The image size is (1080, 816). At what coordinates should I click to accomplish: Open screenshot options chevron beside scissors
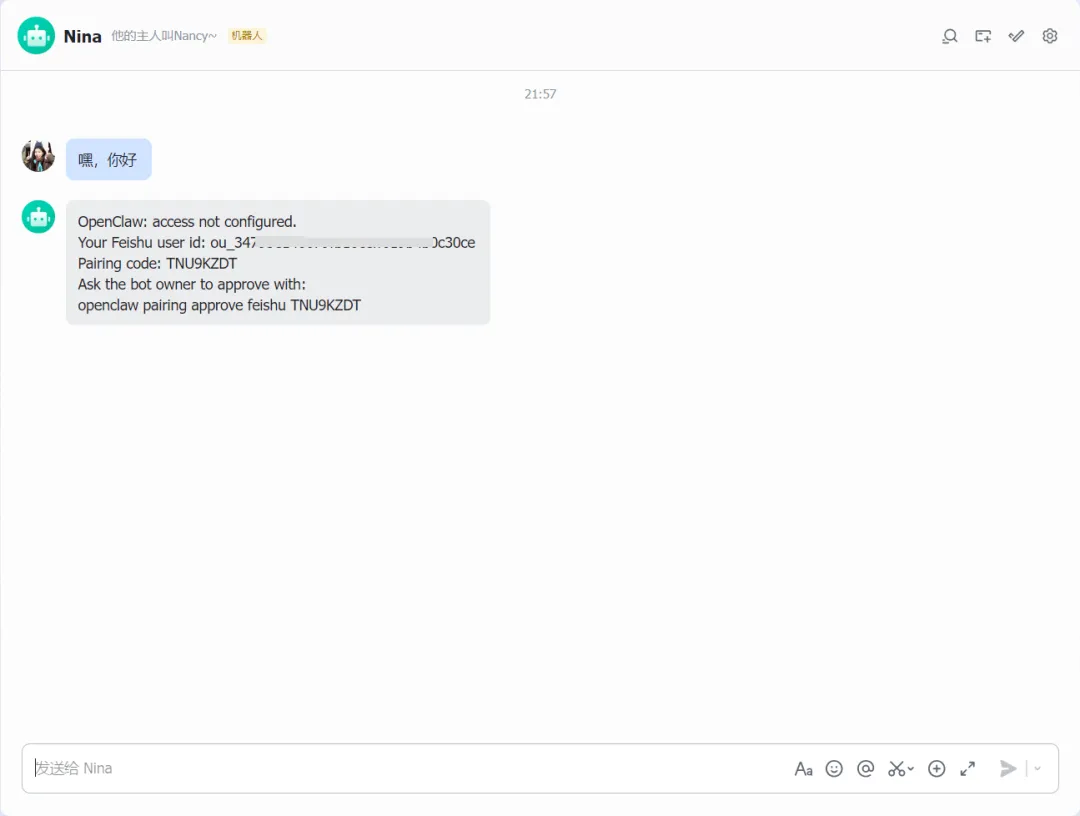coord(911,768)
